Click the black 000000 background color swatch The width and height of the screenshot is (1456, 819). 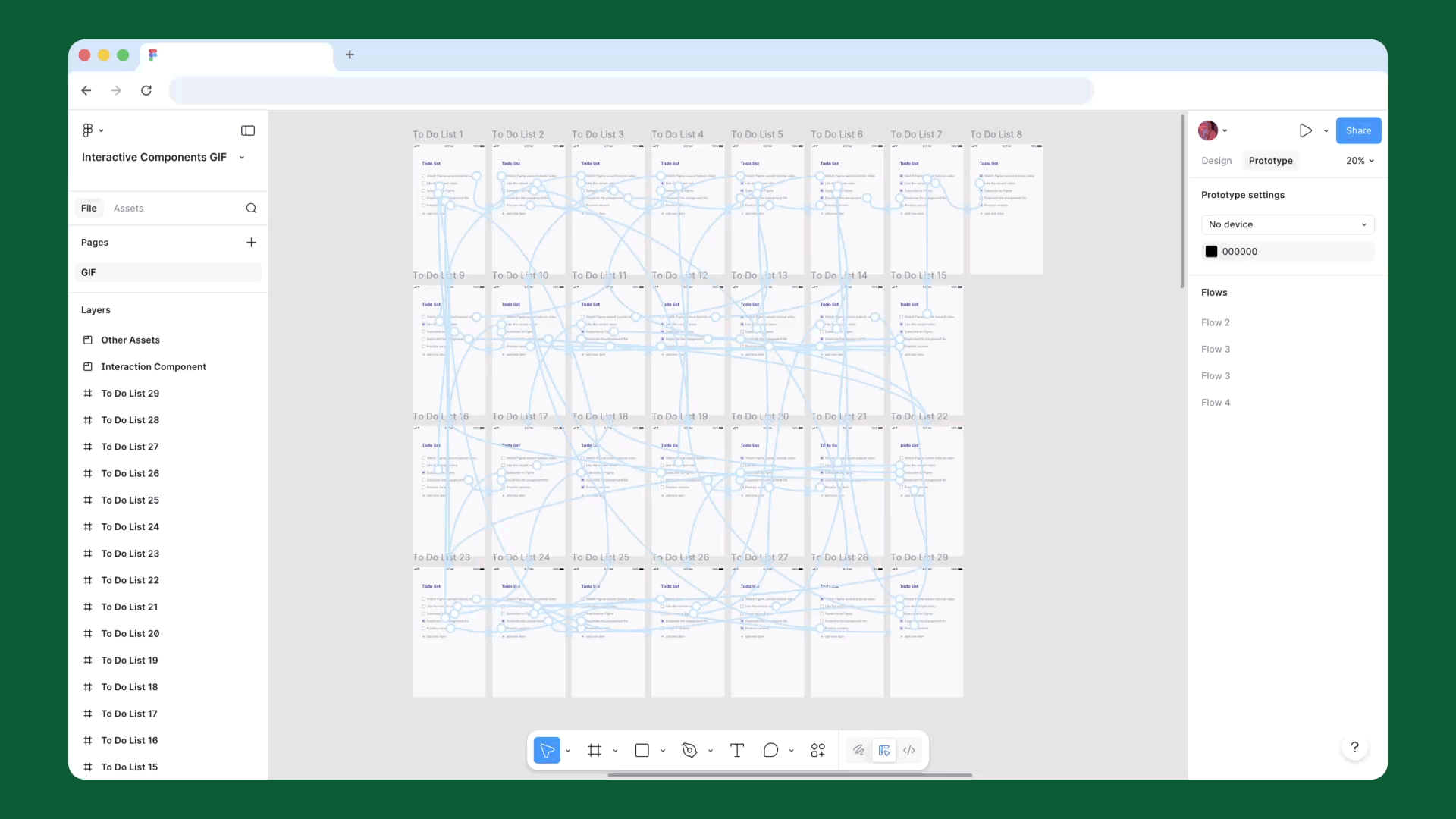coord(1212,252)
